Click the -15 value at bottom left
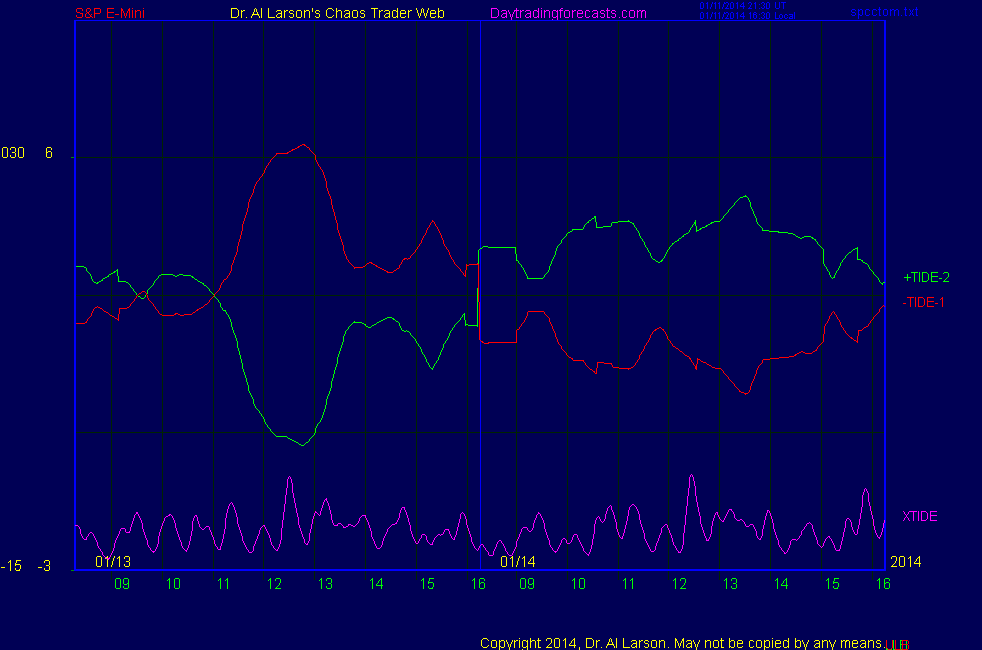The width and height of the screenshot is (982, 650). 11,567
